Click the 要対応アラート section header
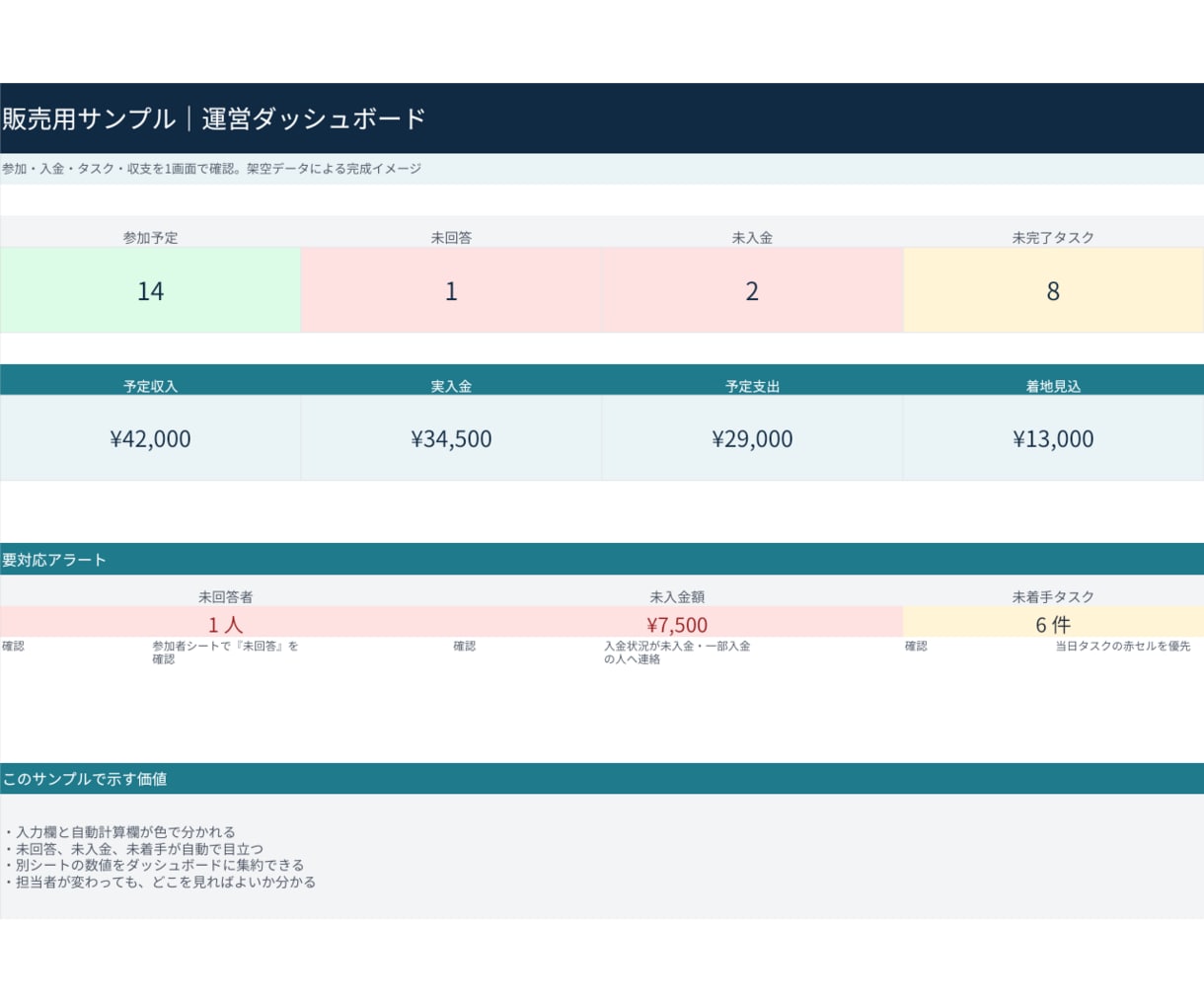The width and height of the screenshot is (1204, 1003). [x=602, y=560]
